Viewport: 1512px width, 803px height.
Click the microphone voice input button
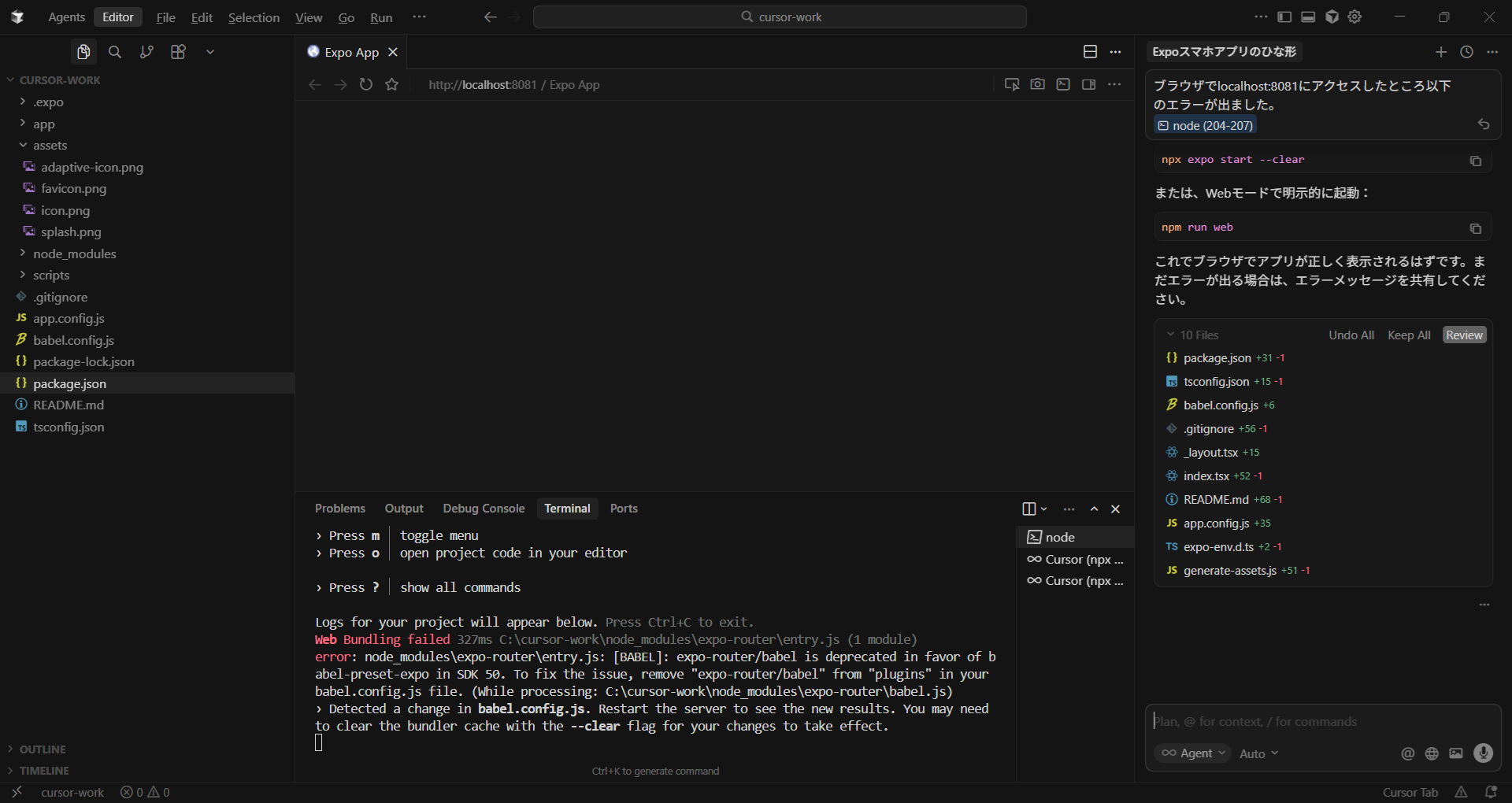pos(1483,753)
